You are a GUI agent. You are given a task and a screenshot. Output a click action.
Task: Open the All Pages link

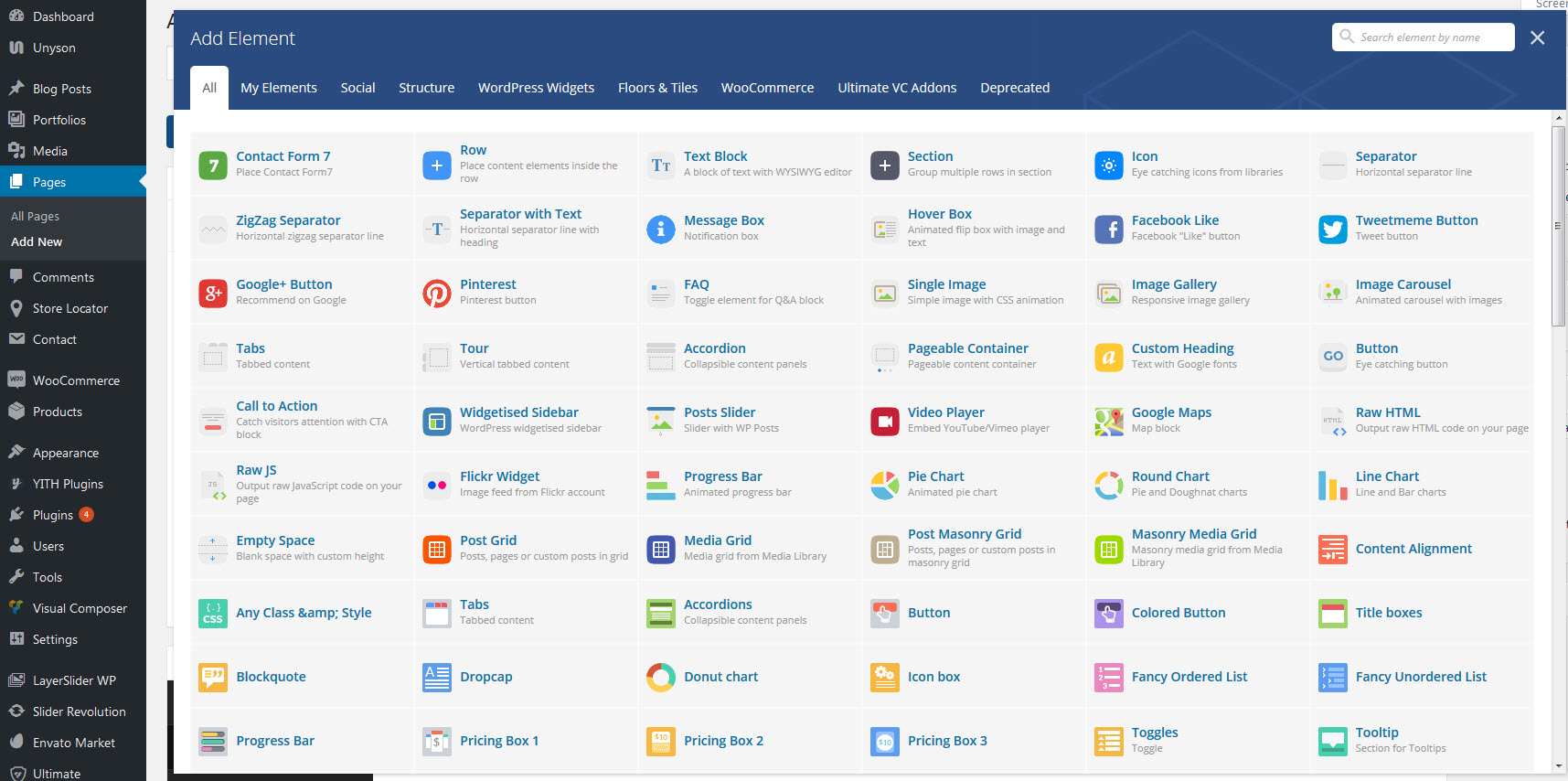coord(35,217)
